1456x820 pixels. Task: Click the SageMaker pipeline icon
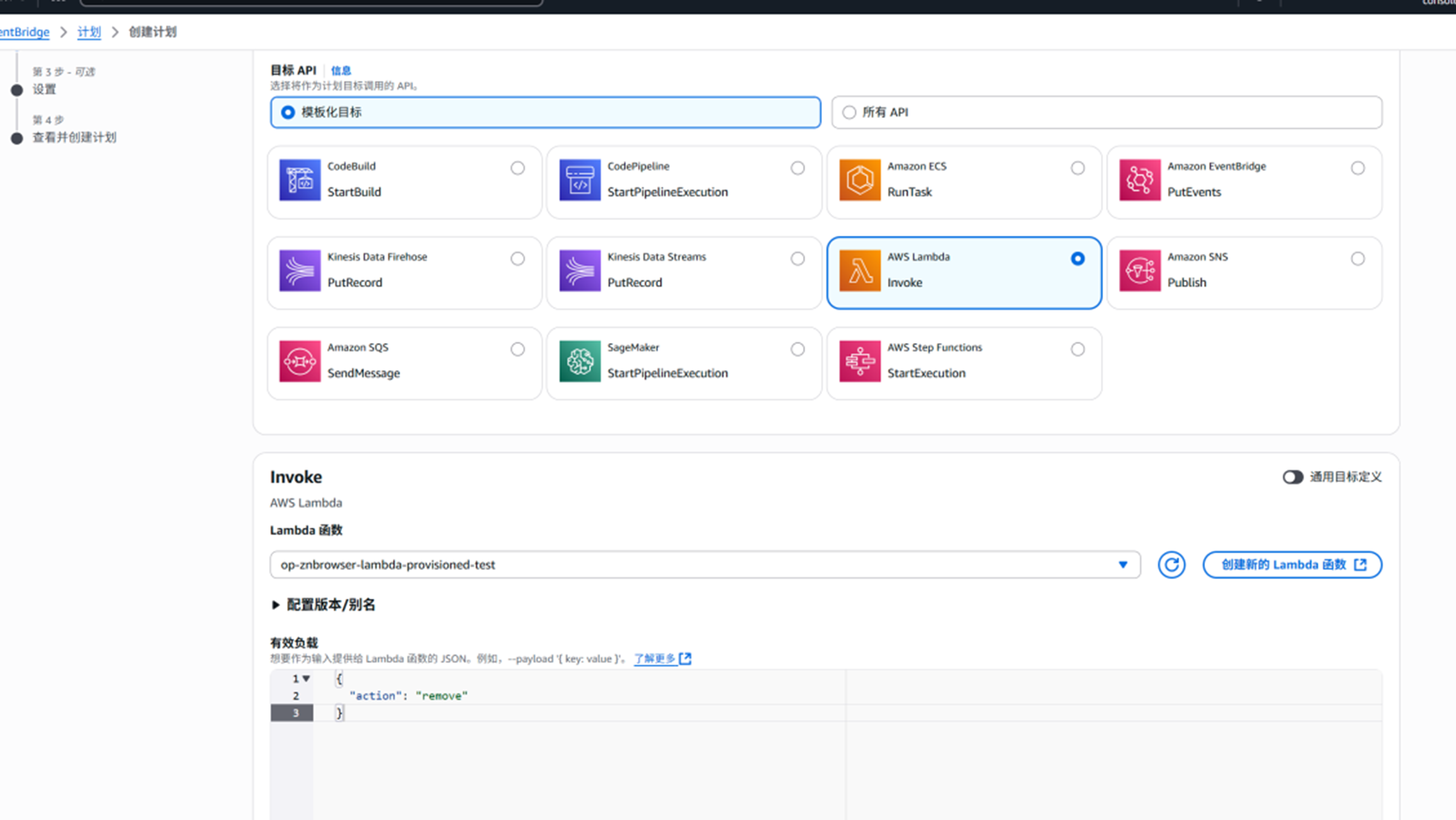pos(580,361)
